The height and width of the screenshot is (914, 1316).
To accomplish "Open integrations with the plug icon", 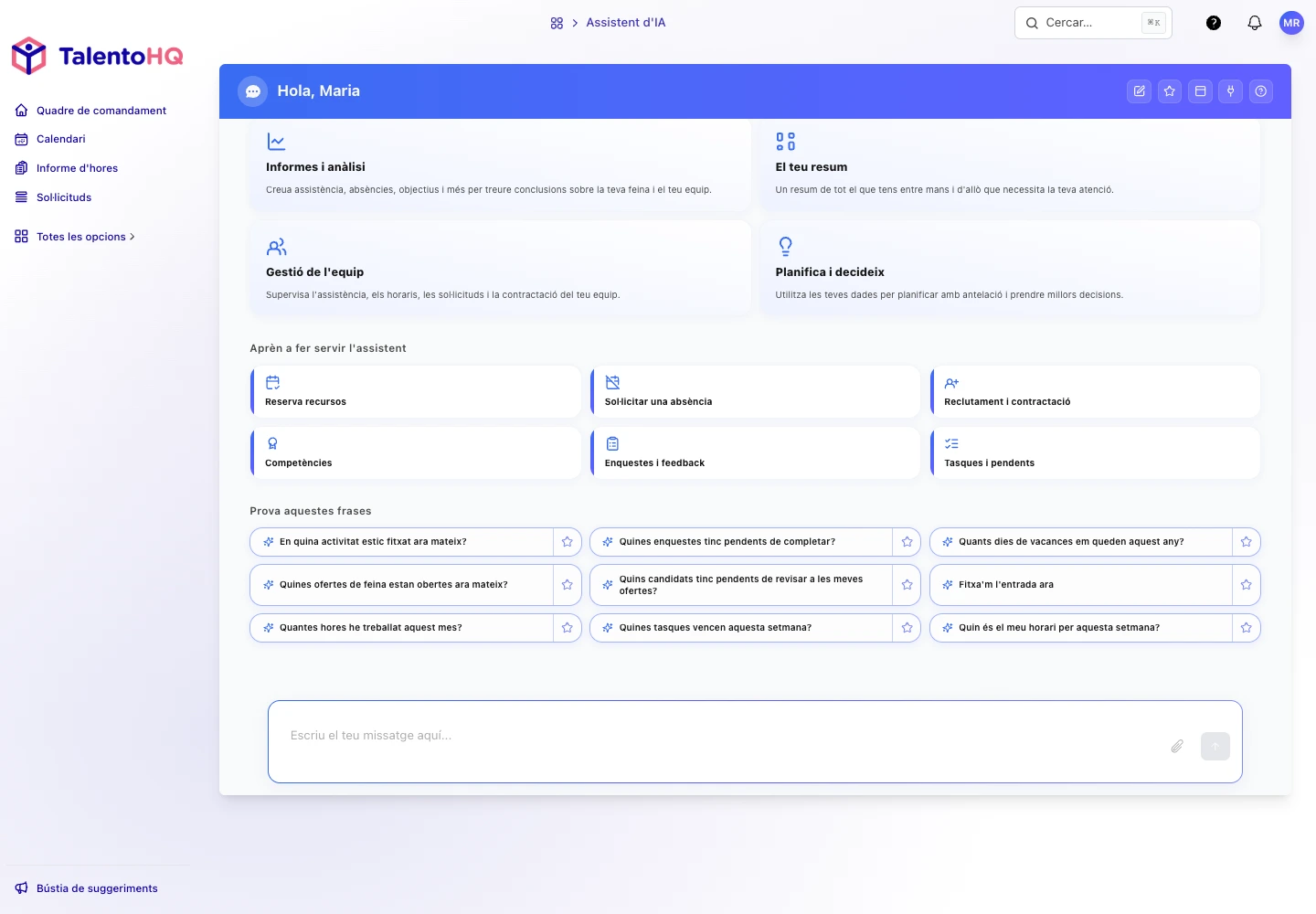I will 1230,91.
